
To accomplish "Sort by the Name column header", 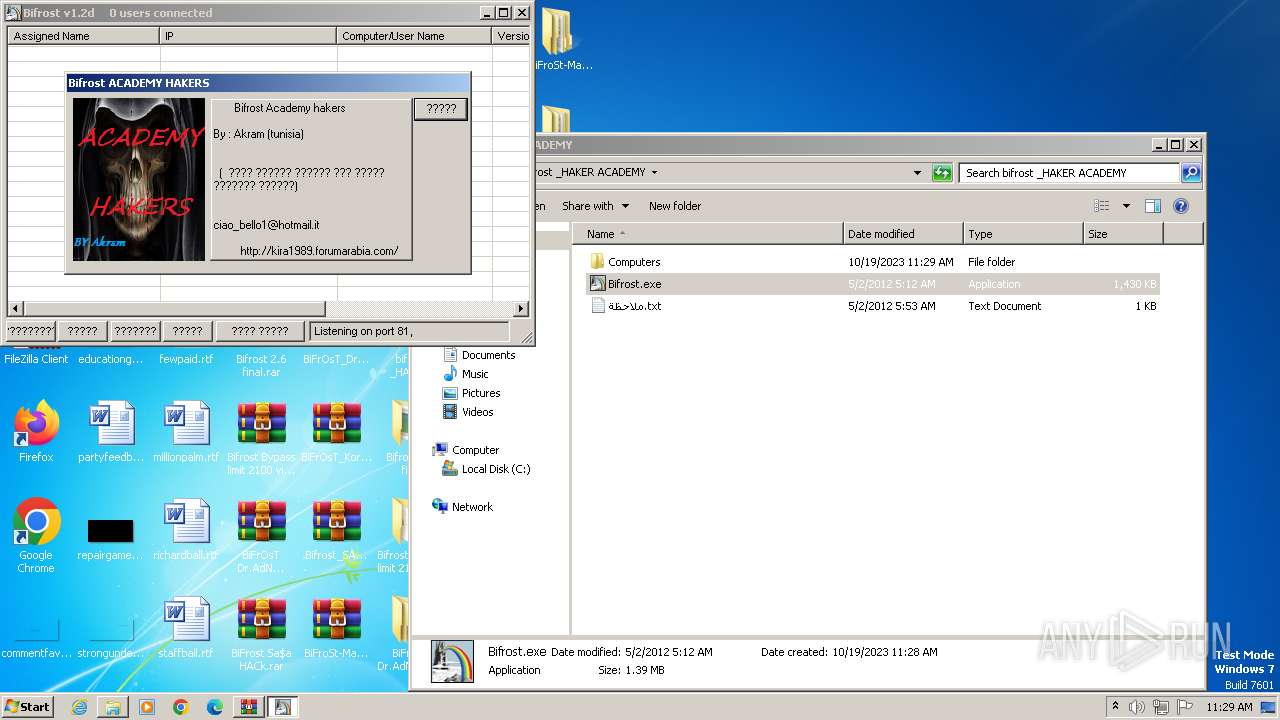I will click(708, 234).
